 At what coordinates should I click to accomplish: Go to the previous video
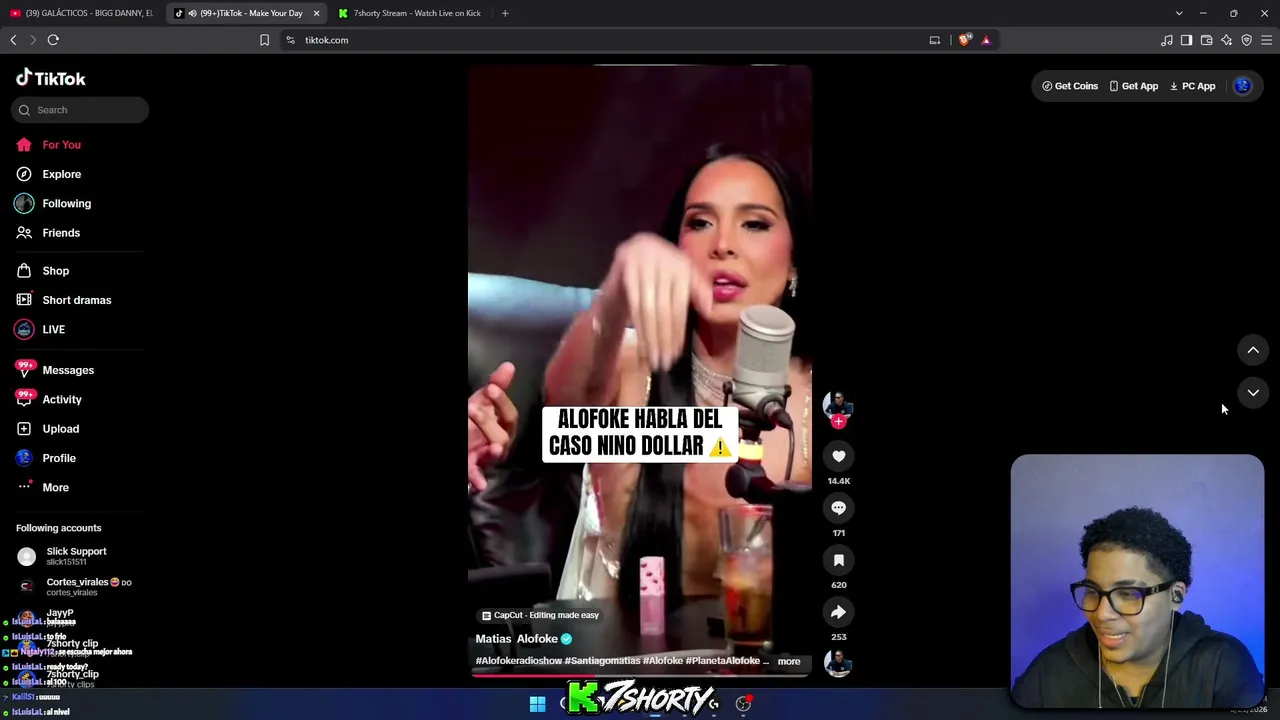coord(1253,350)
